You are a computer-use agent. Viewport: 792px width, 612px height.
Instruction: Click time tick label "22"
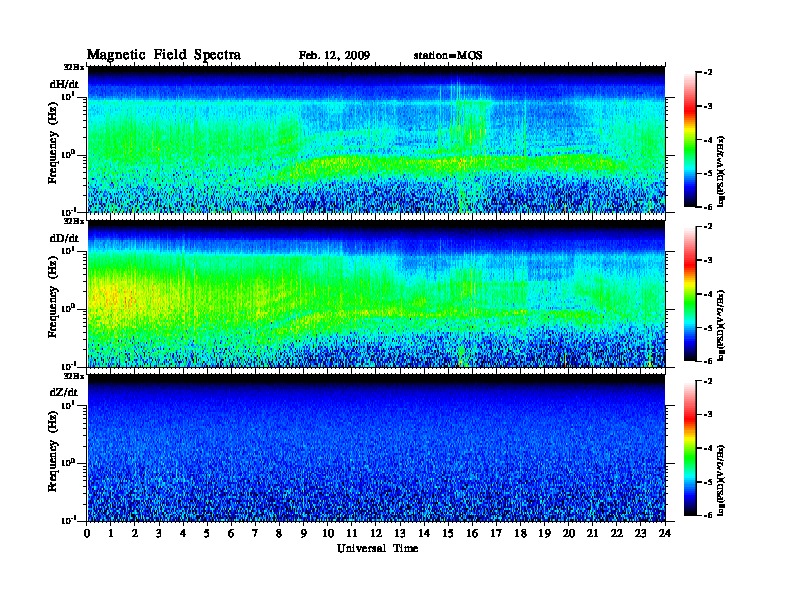(617, 533)
